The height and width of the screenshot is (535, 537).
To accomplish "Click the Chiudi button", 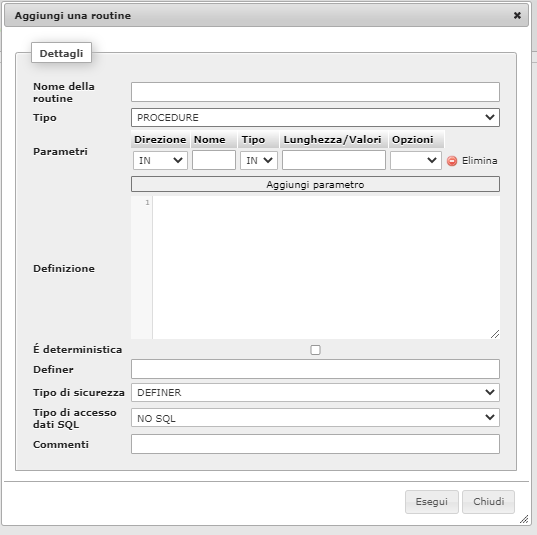I will pos(488,502).
